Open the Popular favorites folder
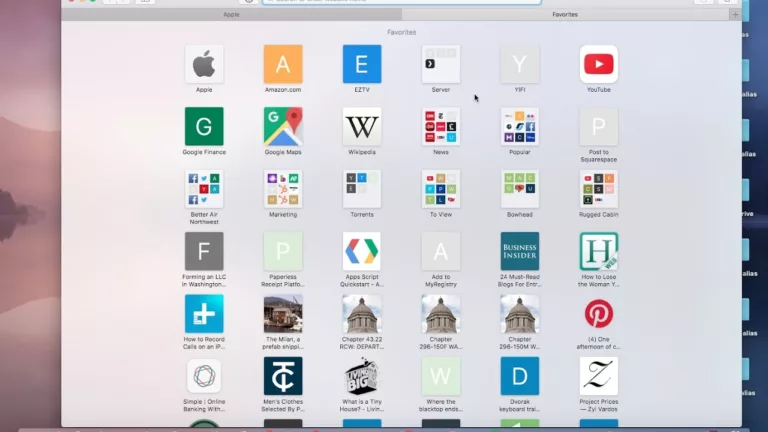This screenshot has height=432, width=768. click(520, 126)
